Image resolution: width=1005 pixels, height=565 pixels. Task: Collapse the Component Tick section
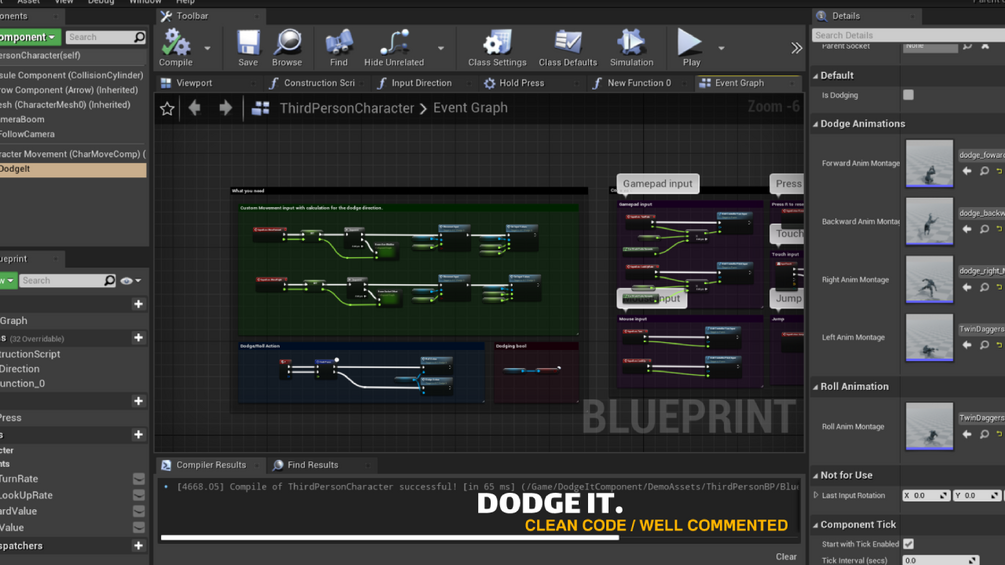pos(816,525)
